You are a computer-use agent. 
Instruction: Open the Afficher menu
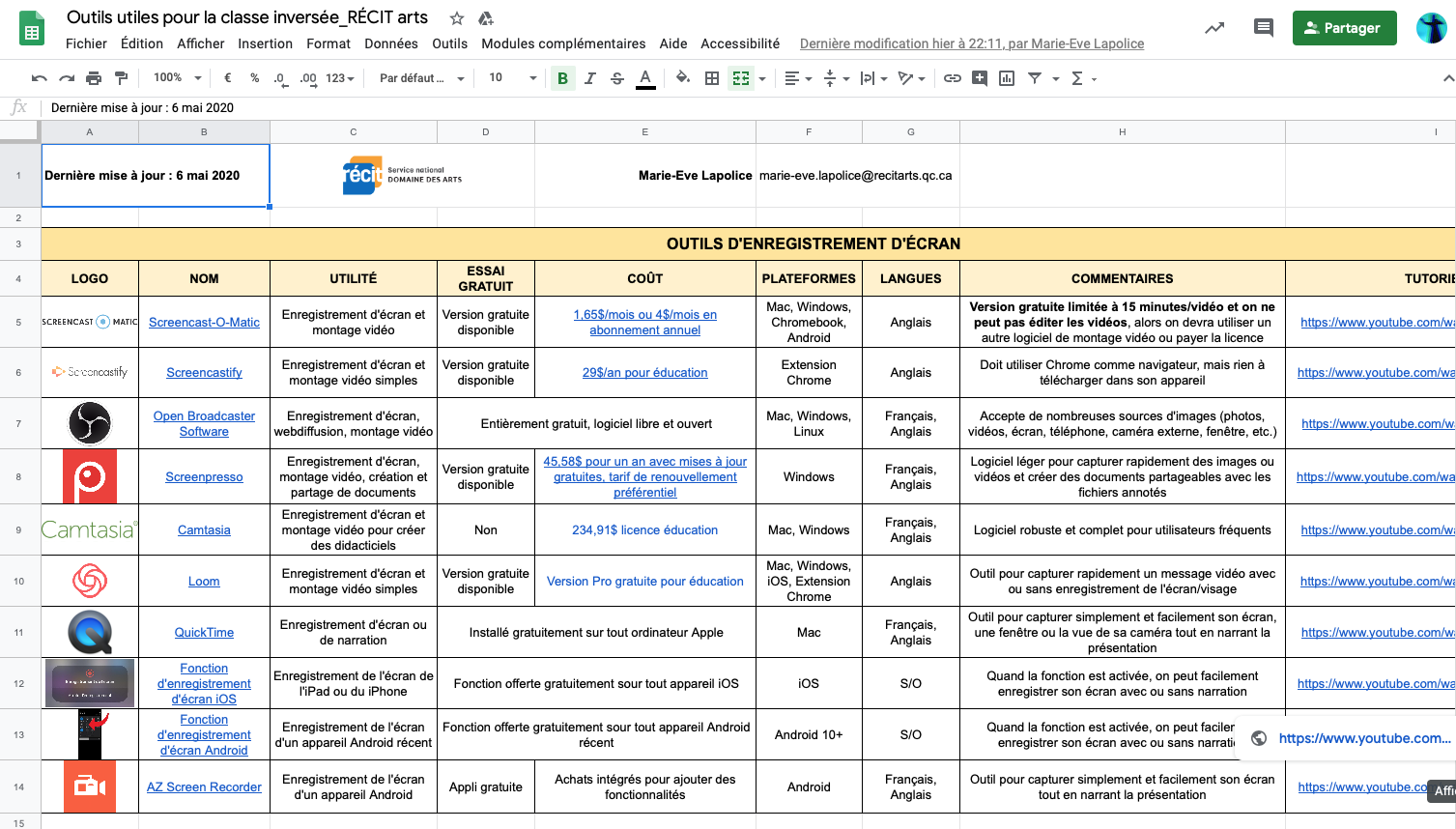pyautogui.click(x=201, y=43)
